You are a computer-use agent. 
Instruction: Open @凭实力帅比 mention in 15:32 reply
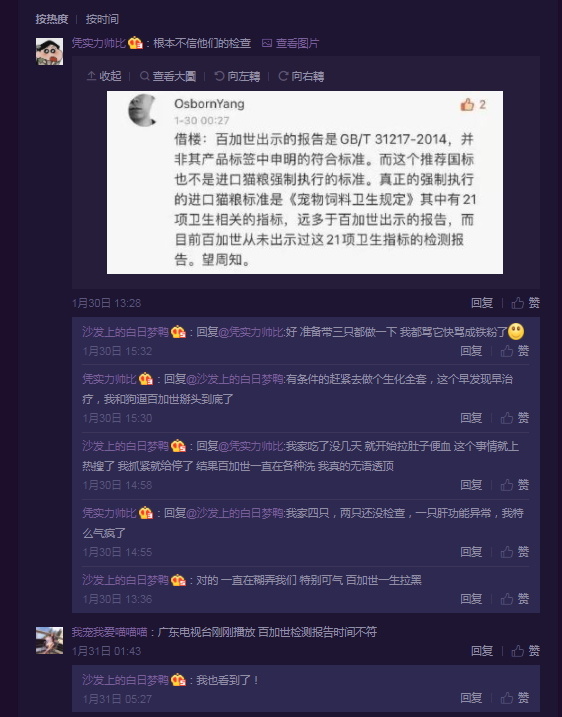tap(251, 332)
